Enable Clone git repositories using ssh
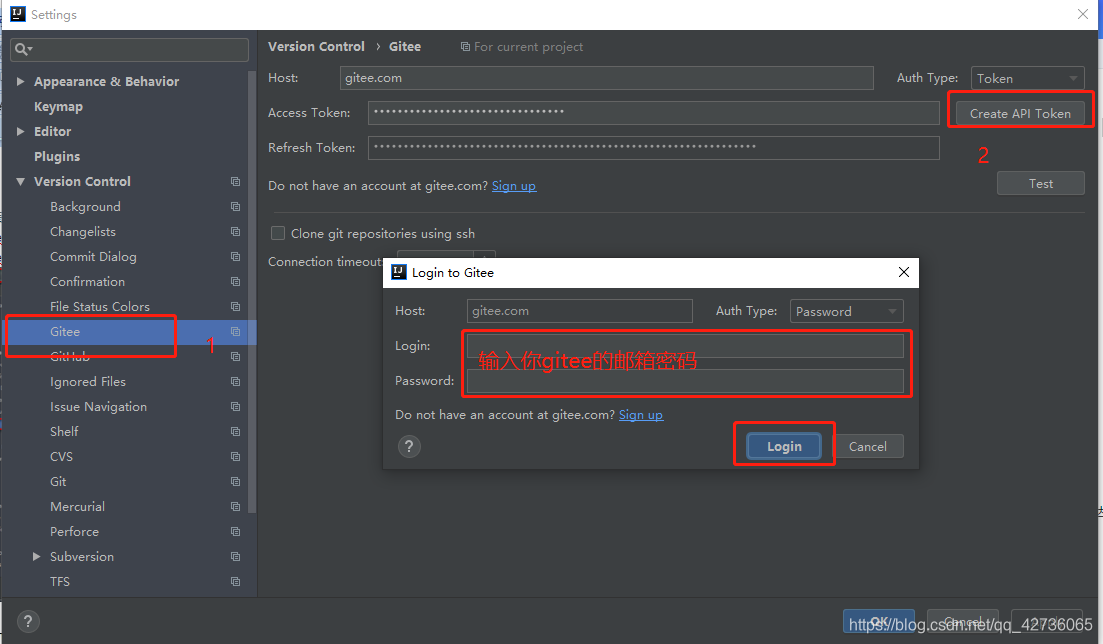Image resolution: width=1103 pixels, height=644 pixels. coord(278,233)
